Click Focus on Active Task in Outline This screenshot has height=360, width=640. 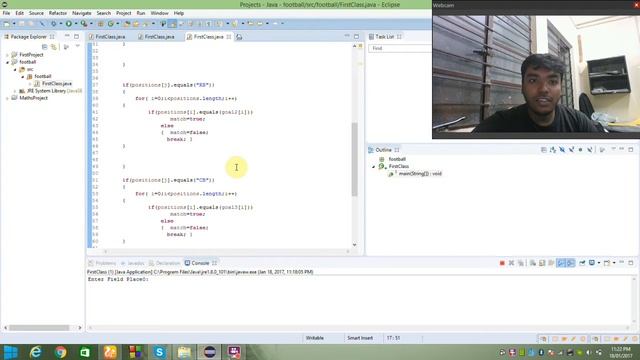pos(602,150)
